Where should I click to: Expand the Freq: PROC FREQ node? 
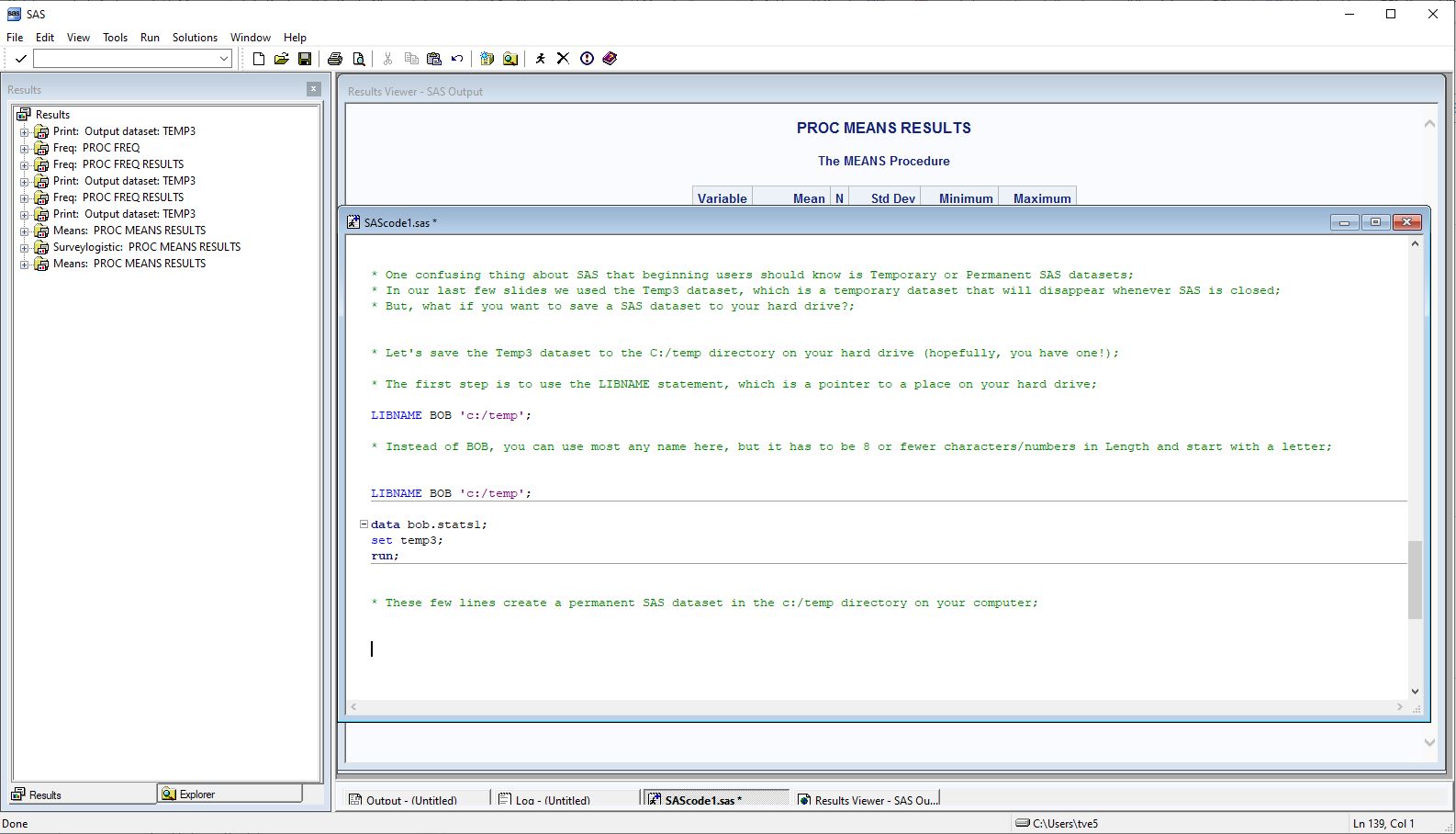click(x=25, y=148)
